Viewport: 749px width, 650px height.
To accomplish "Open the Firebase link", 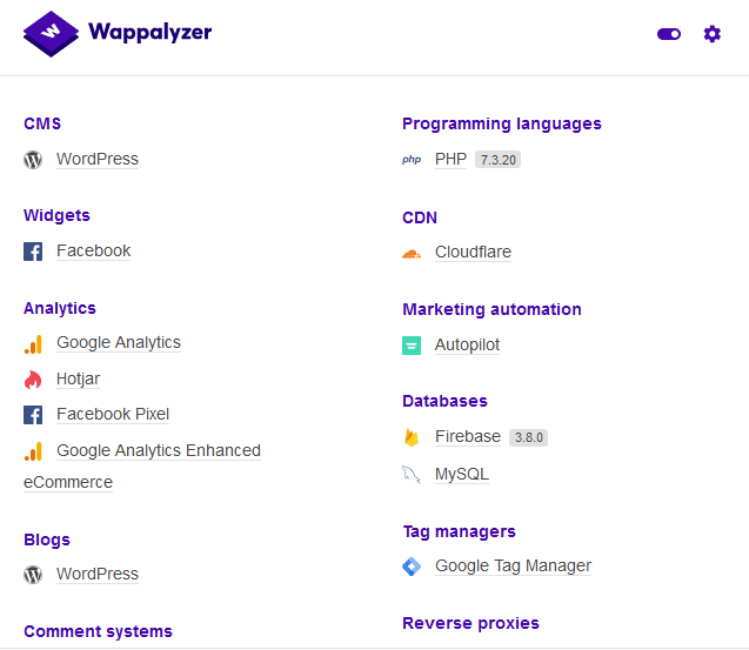I will tap(468, 436).
